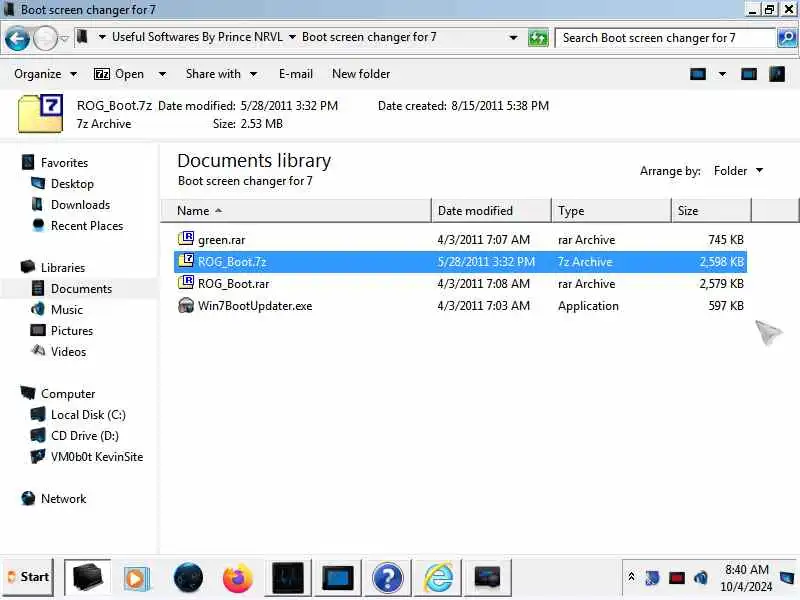Click the volume speaker tray icon

pos(701,578)
